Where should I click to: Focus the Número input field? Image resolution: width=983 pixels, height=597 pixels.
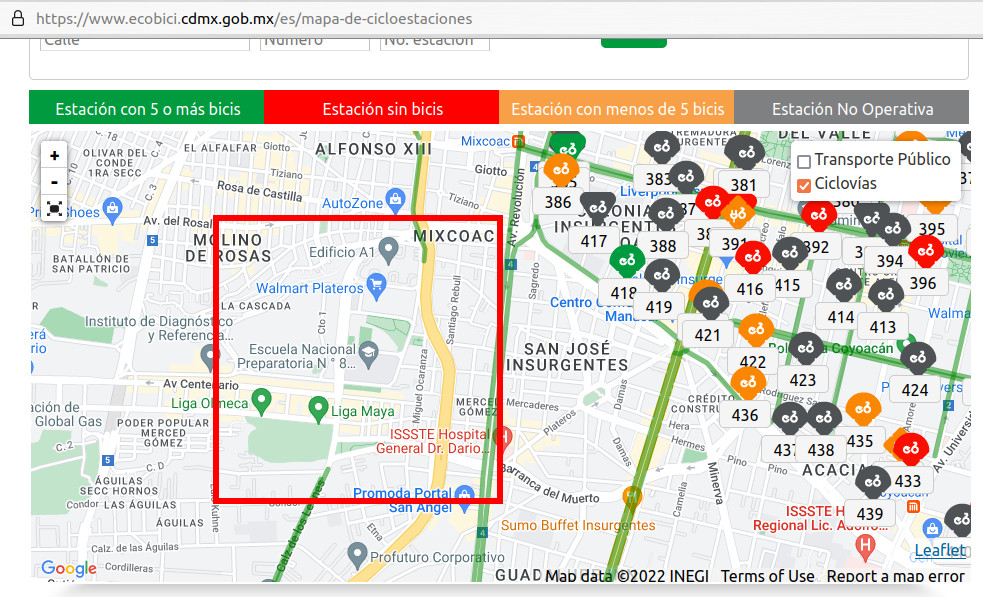[x=315, y=43]
